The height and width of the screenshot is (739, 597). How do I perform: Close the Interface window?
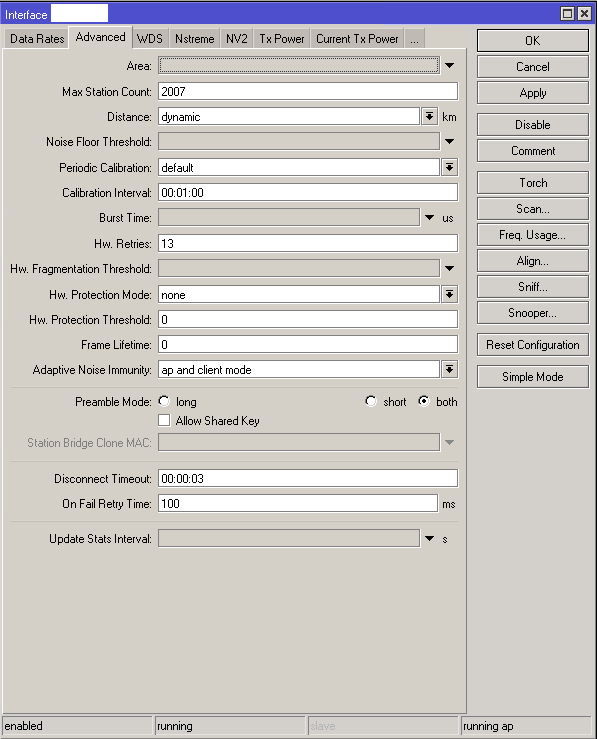point(584,13)
